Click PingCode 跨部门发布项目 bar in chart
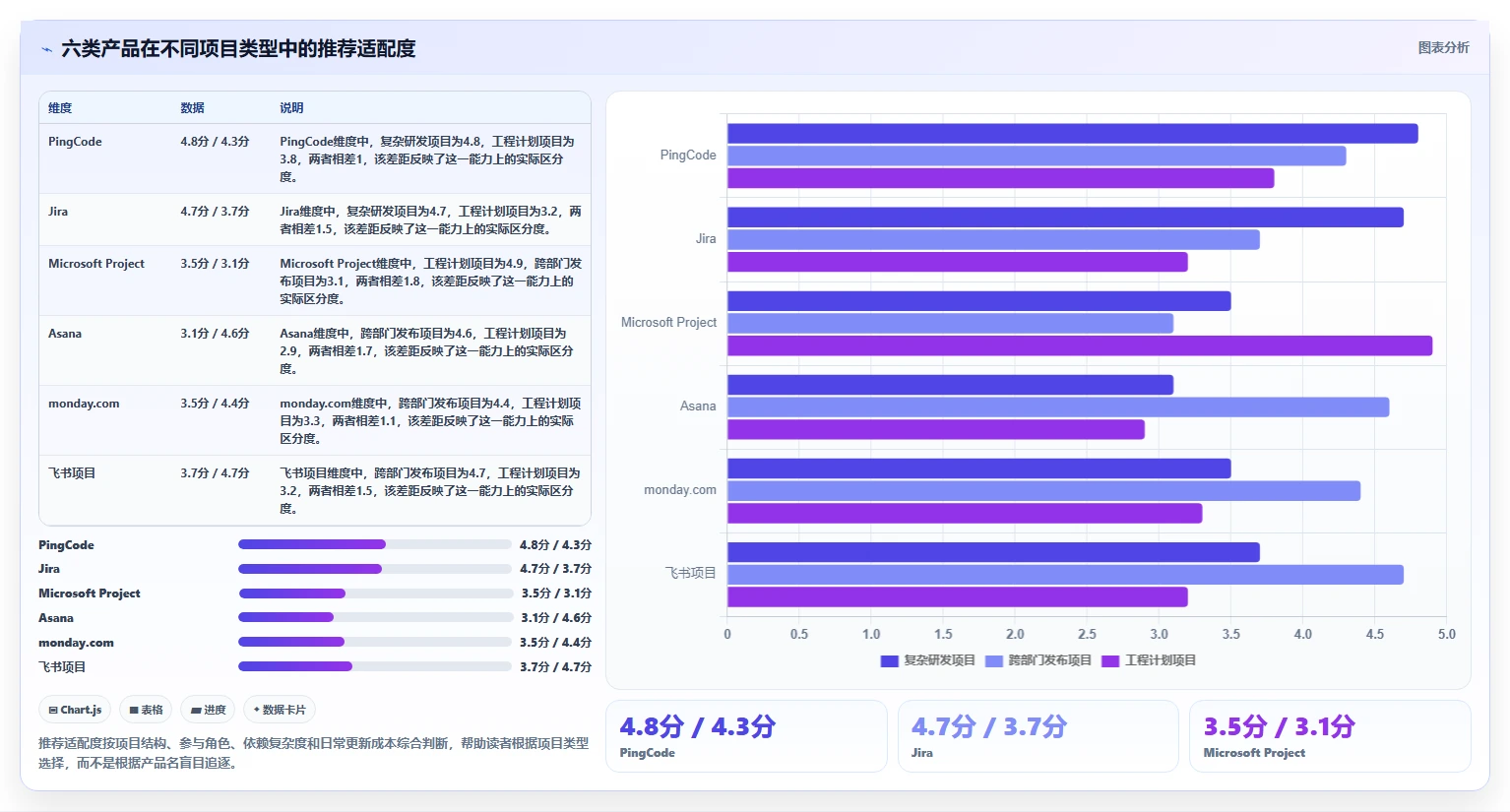The image size is (1510, 812). [1037, 156]
